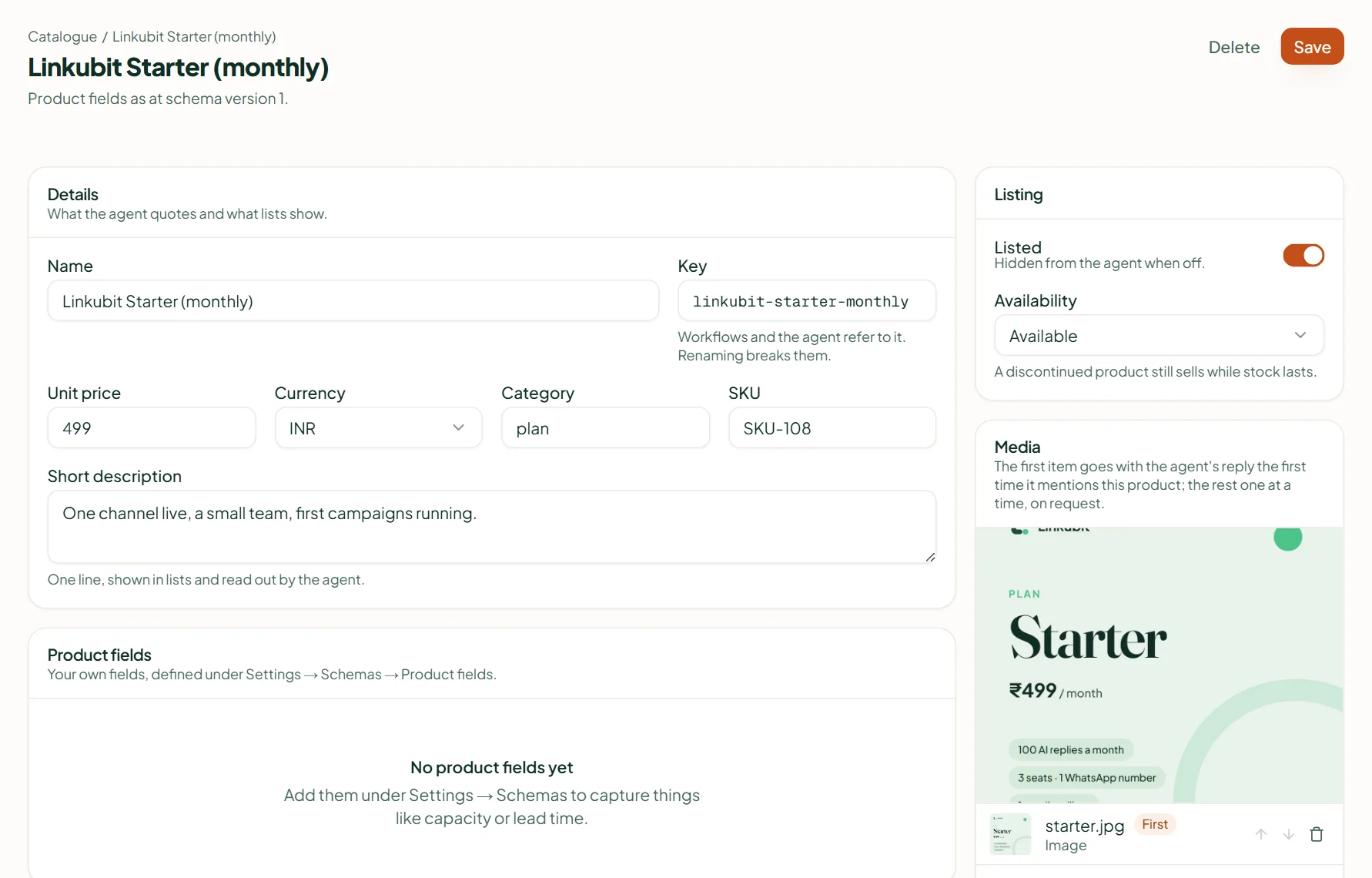Click the 'First' badge next to starter.jpg
This screenshot has height=878, width=1372.
[1155, 825]
